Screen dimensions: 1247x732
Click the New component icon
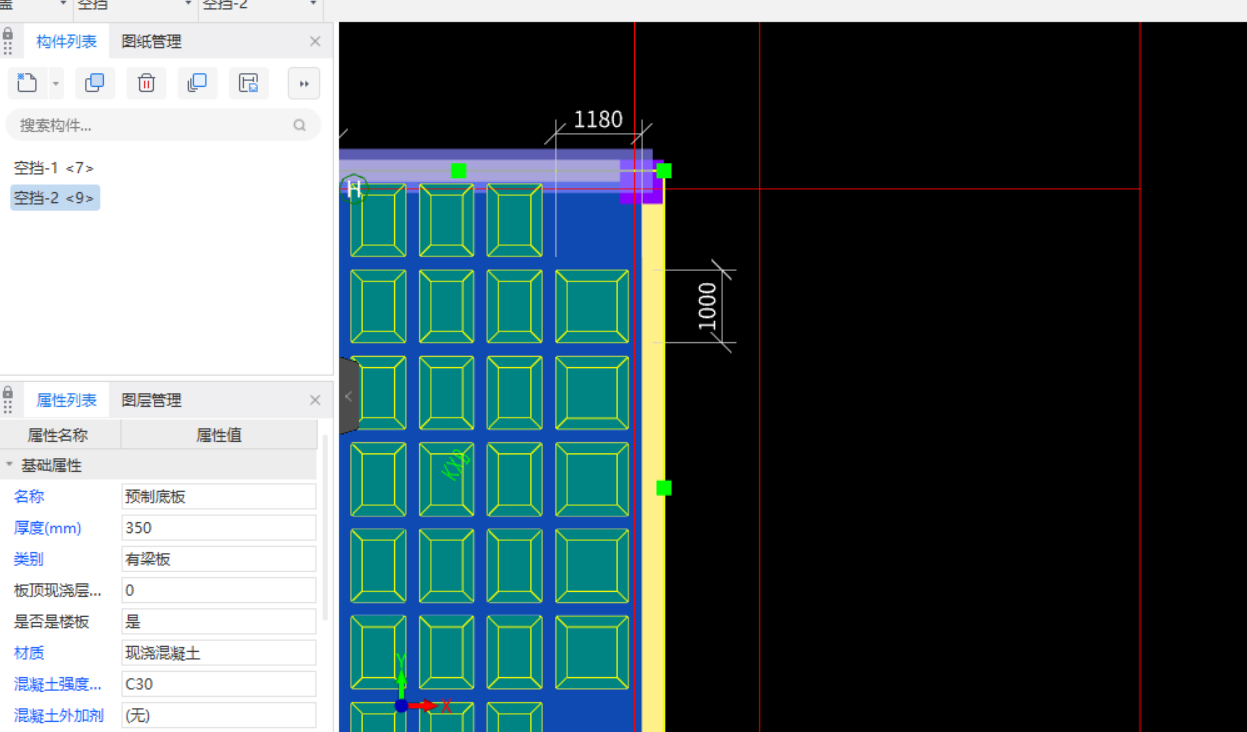coord(27,83)
